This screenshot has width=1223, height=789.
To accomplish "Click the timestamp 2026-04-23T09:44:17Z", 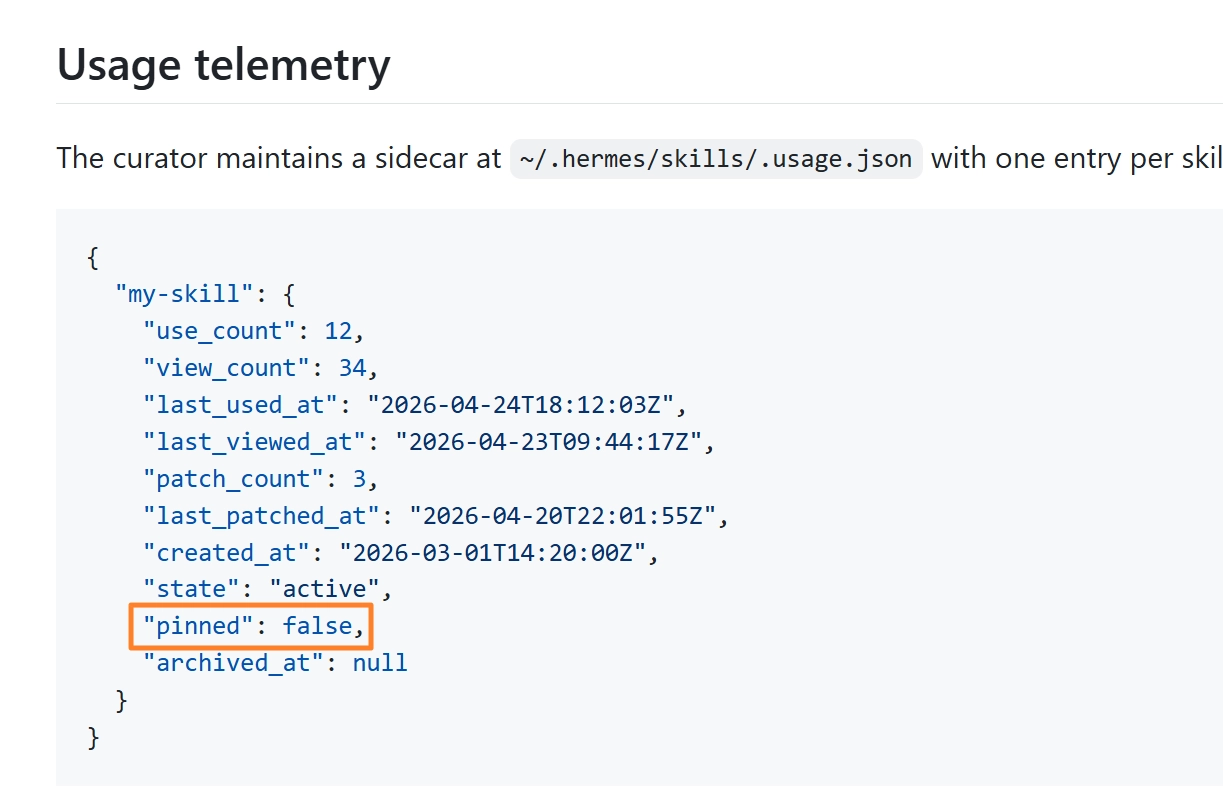I will [x=549, y=442].
